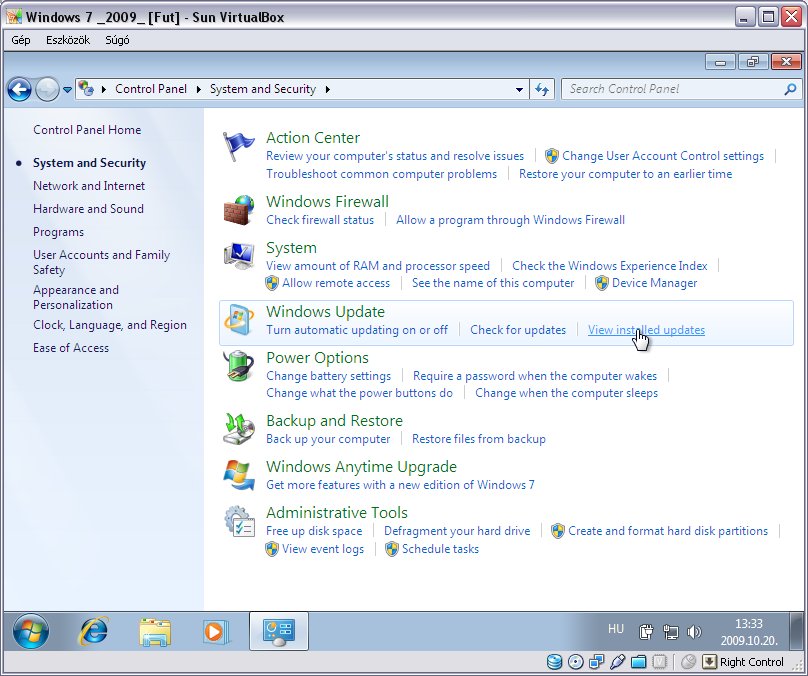The height and width of the screenshot is (676, 808).
Task: Click the volume speaker tray icon
Action: pos(694,632)
